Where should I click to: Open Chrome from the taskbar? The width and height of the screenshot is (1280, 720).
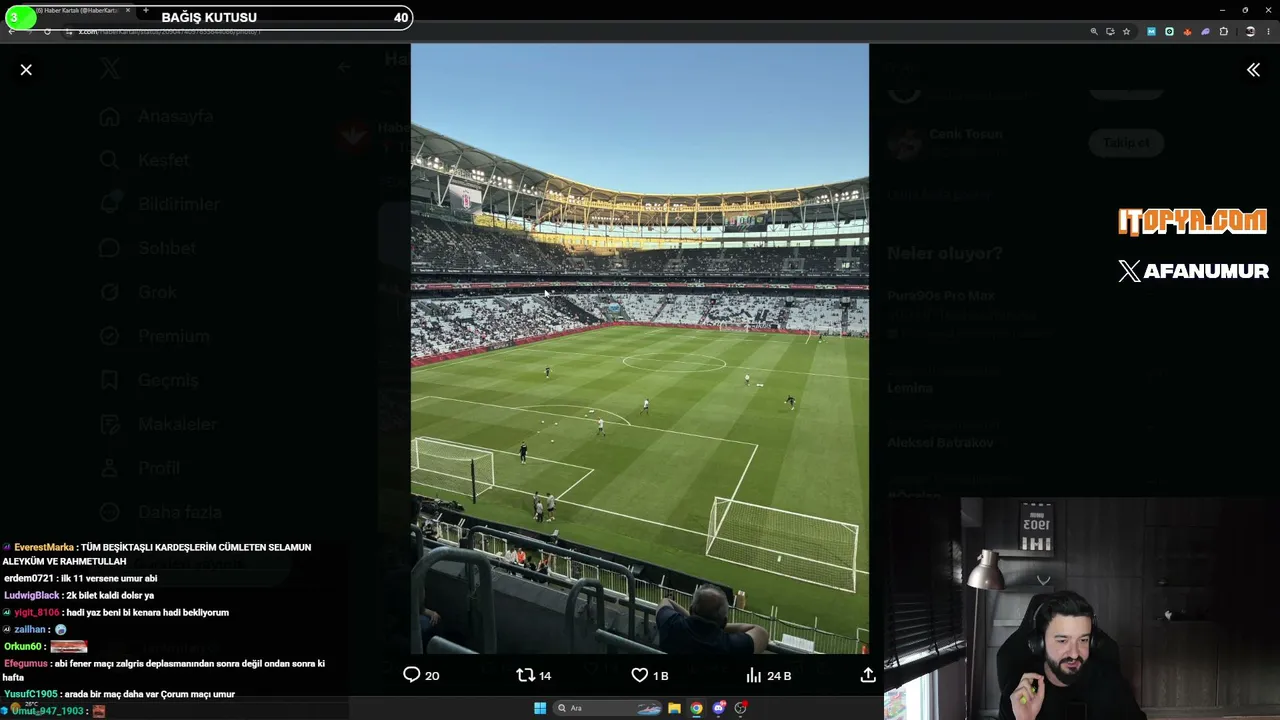pyautogui.click(x=697, y=708)
